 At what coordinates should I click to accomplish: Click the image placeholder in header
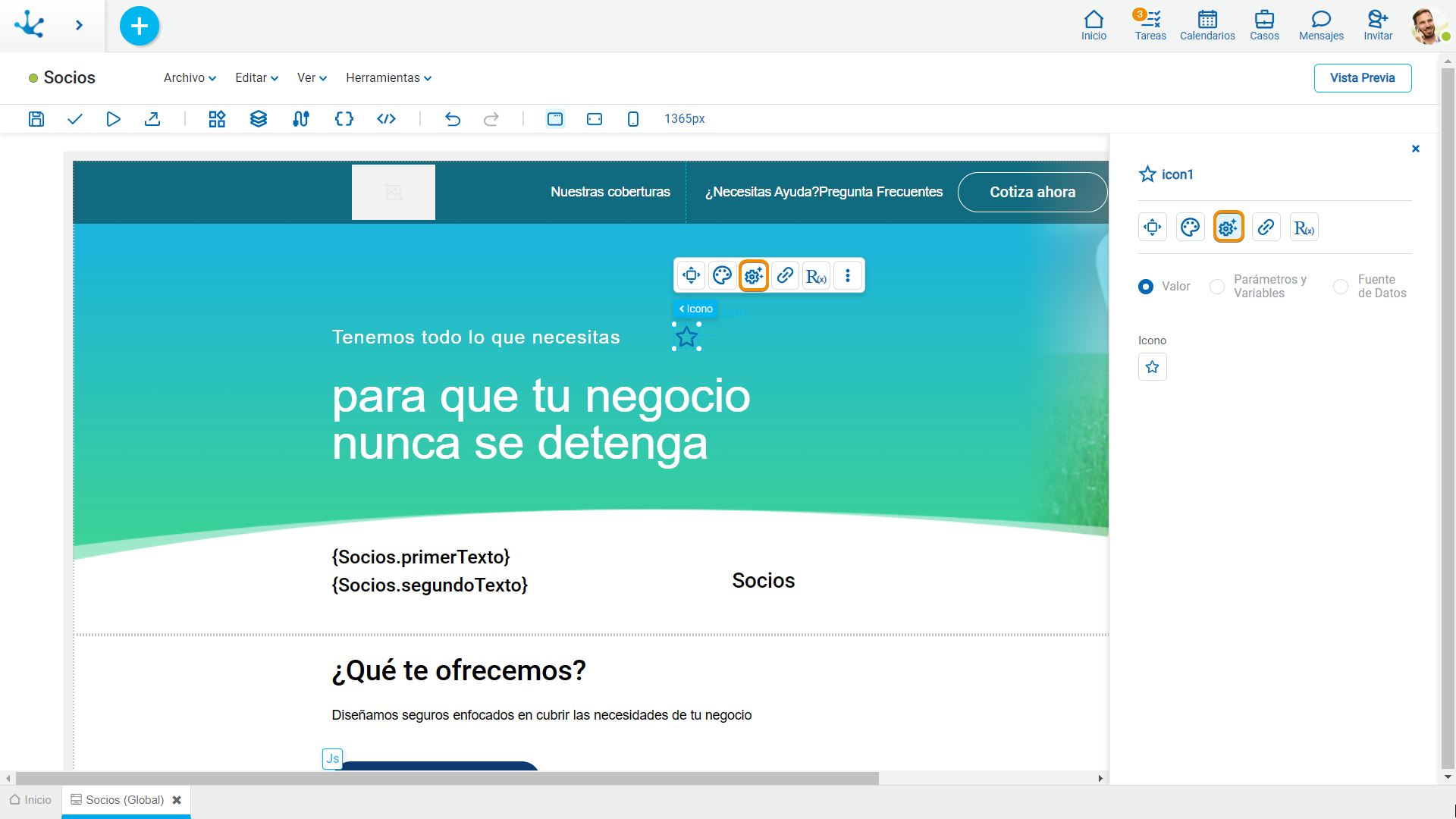(x=394, y=193)
